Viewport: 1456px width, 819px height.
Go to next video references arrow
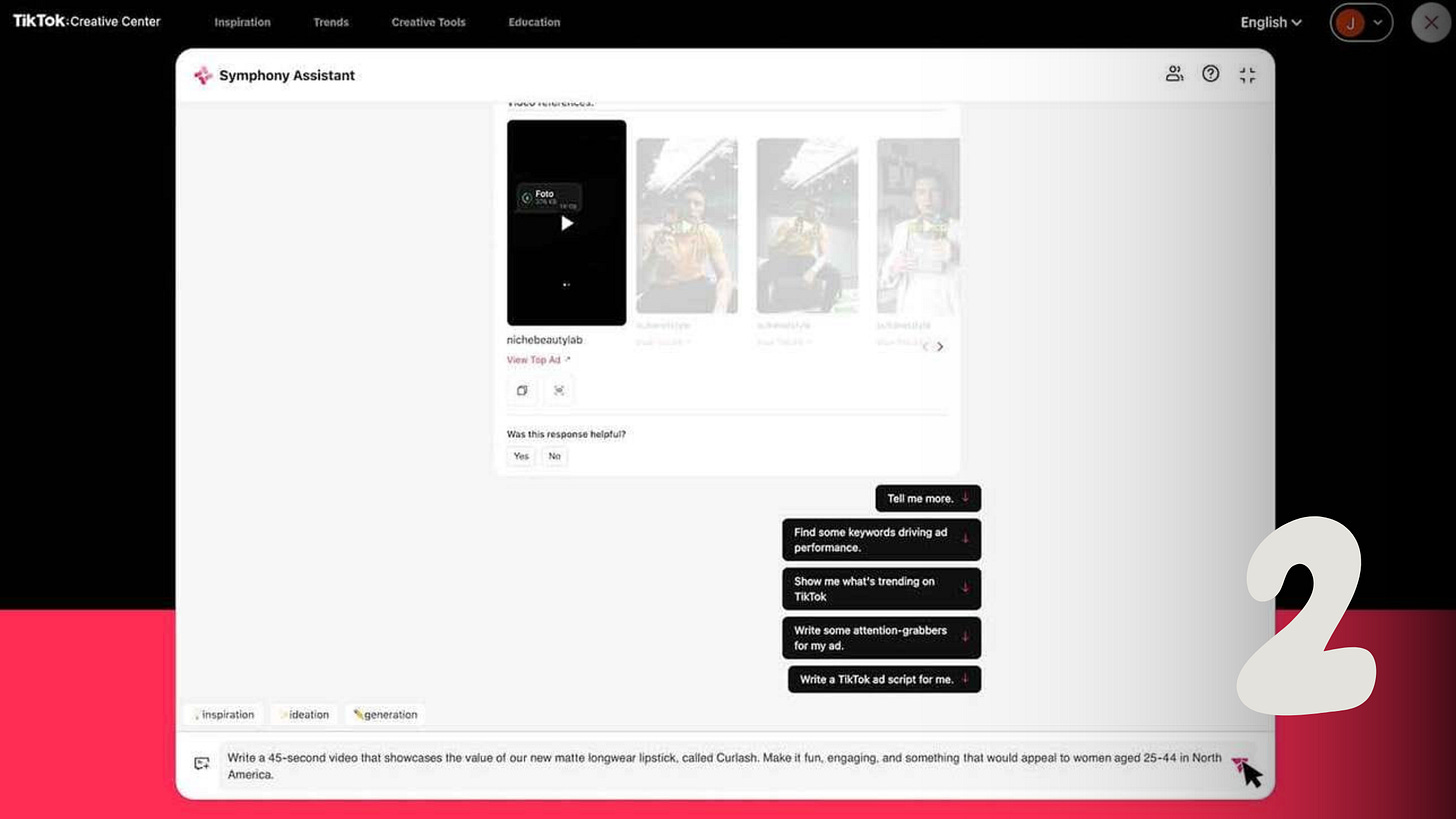(x=940, y=347)
